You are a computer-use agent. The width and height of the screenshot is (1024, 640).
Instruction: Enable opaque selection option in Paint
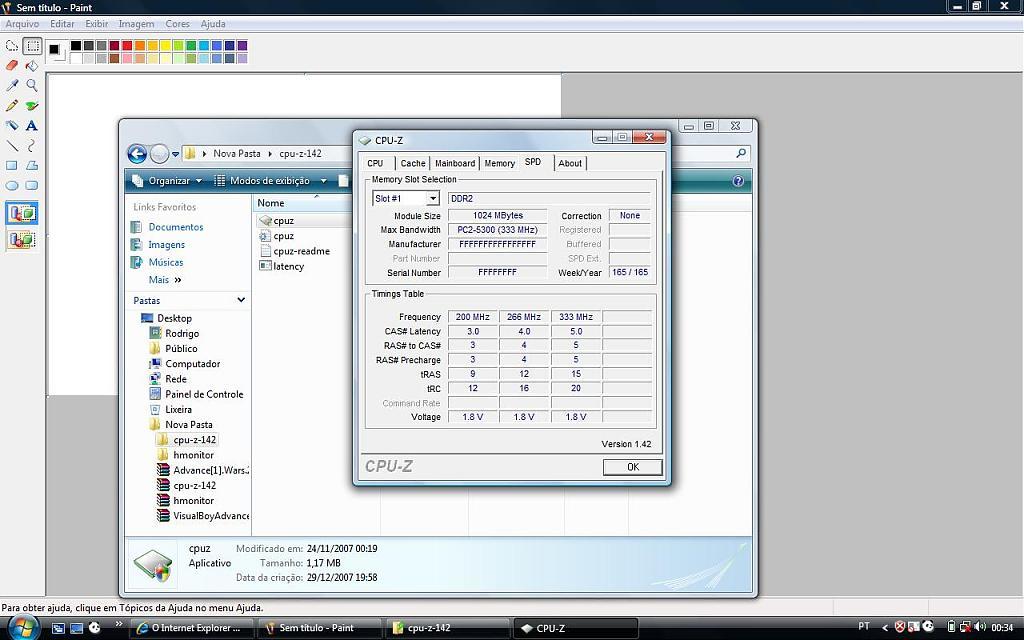pyautogui.click(x=22, y=214)
